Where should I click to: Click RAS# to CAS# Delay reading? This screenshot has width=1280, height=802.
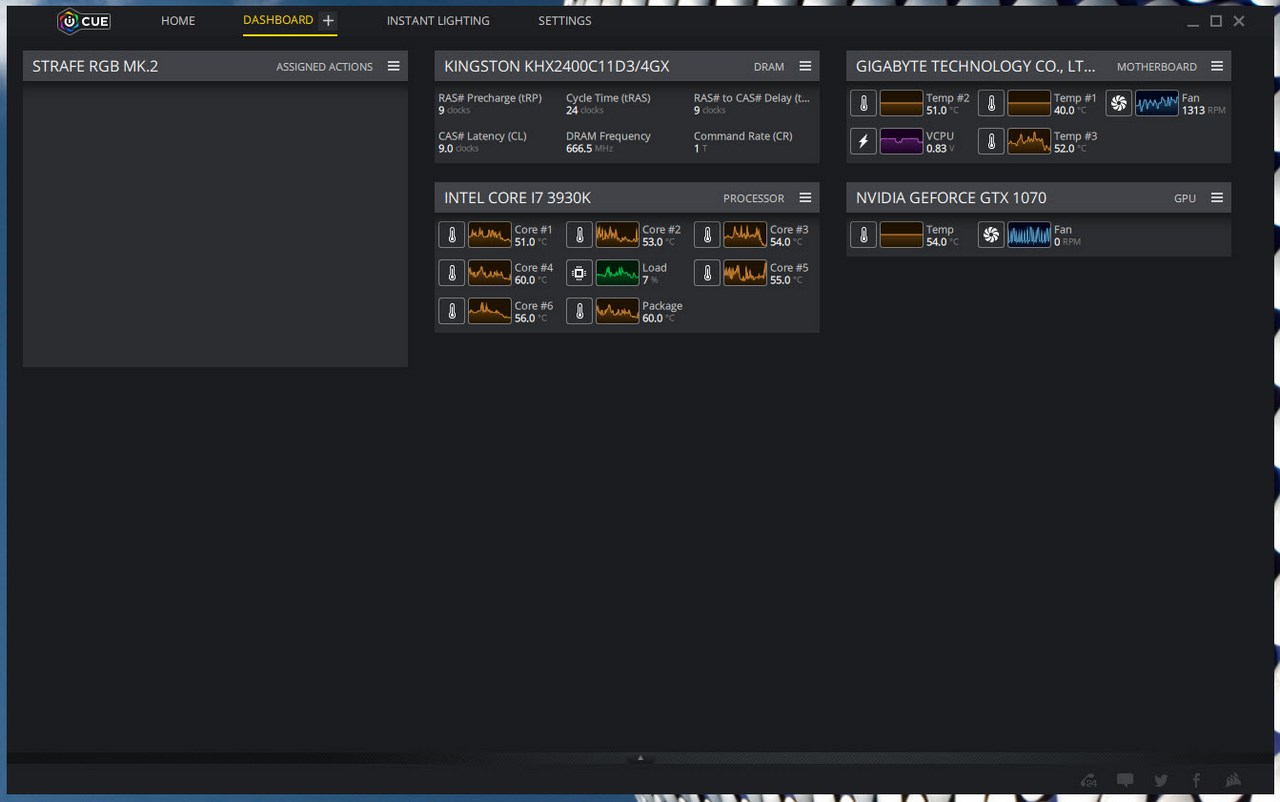[x=752, y=104]
